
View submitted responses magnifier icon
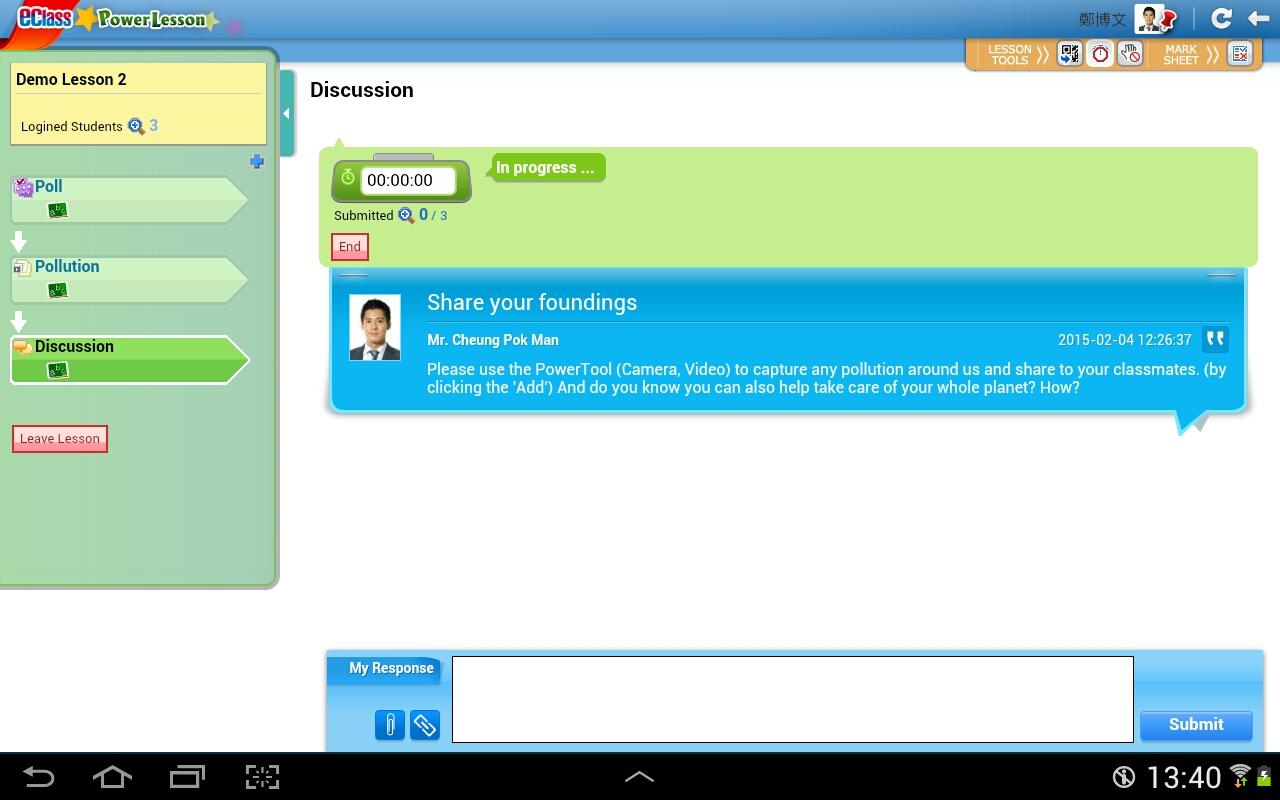pos(406,215)
